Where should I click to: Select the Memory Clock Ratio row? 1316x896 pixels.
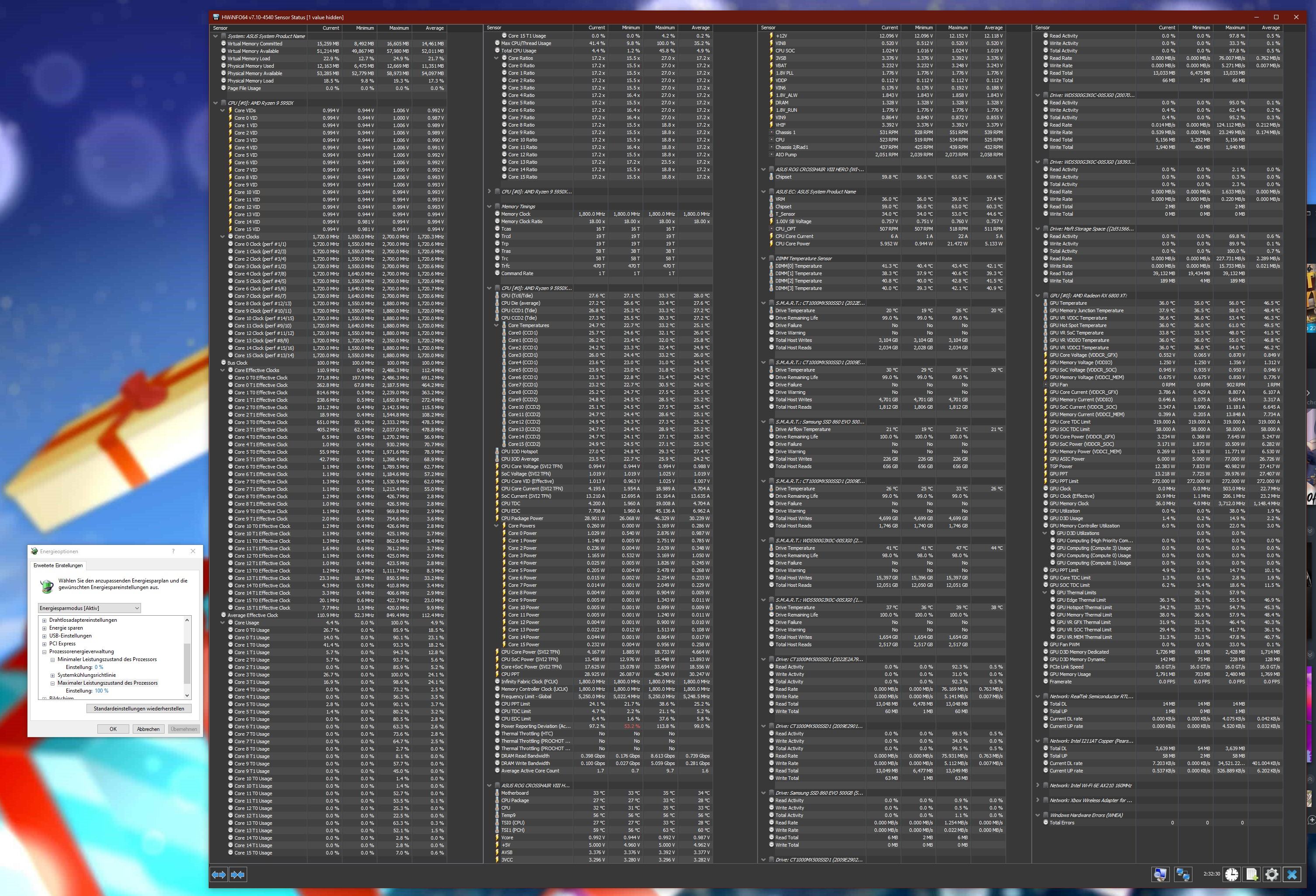(x=603, y=221)
